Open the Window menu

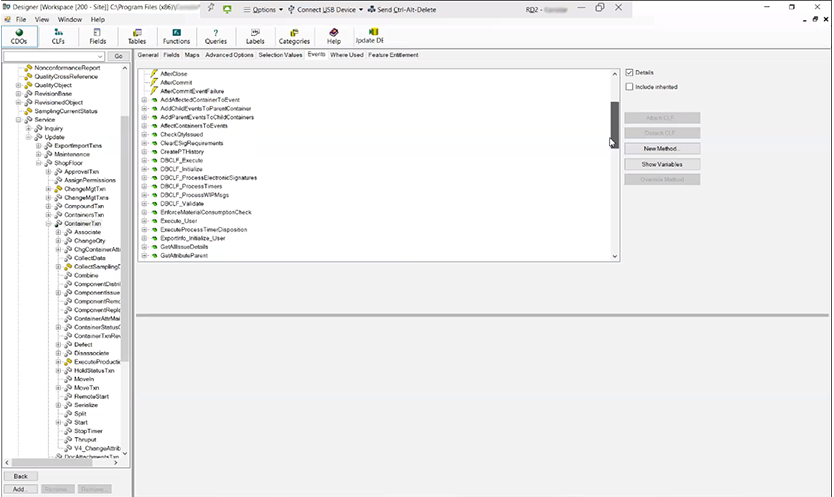point(70,19)
